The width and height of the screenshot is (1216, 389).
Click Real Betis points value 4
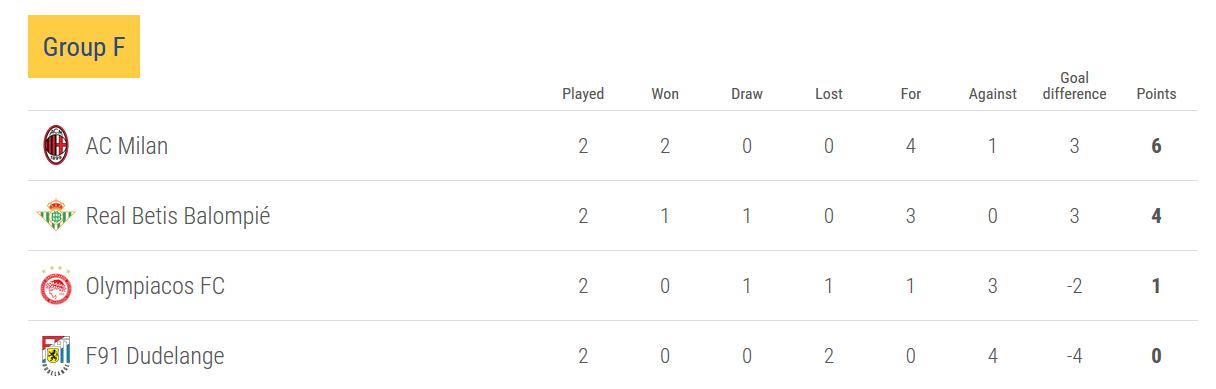point(1157,216)
